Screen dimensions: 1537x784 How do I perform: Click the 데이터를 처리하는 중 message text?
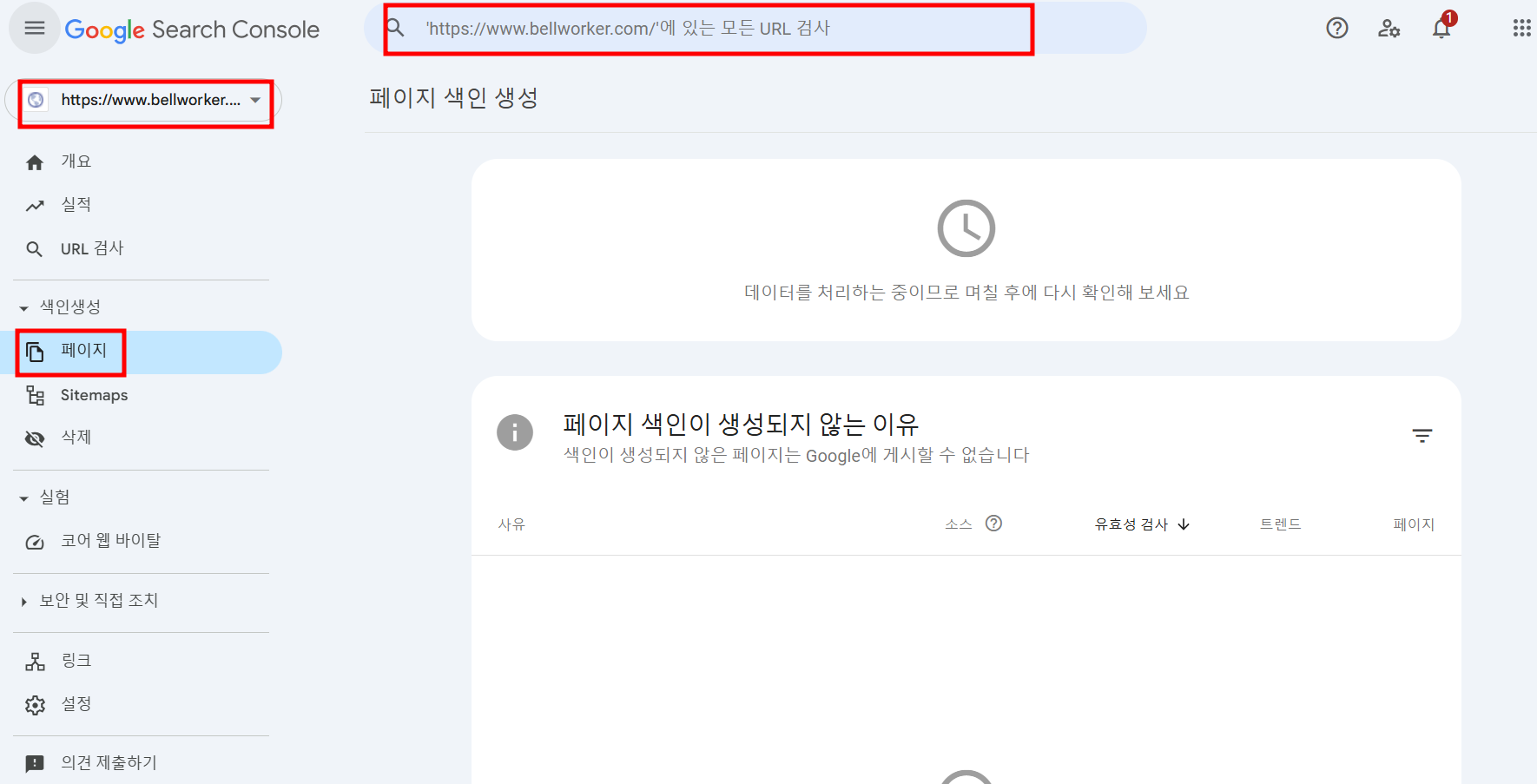[x=966, y=293]
